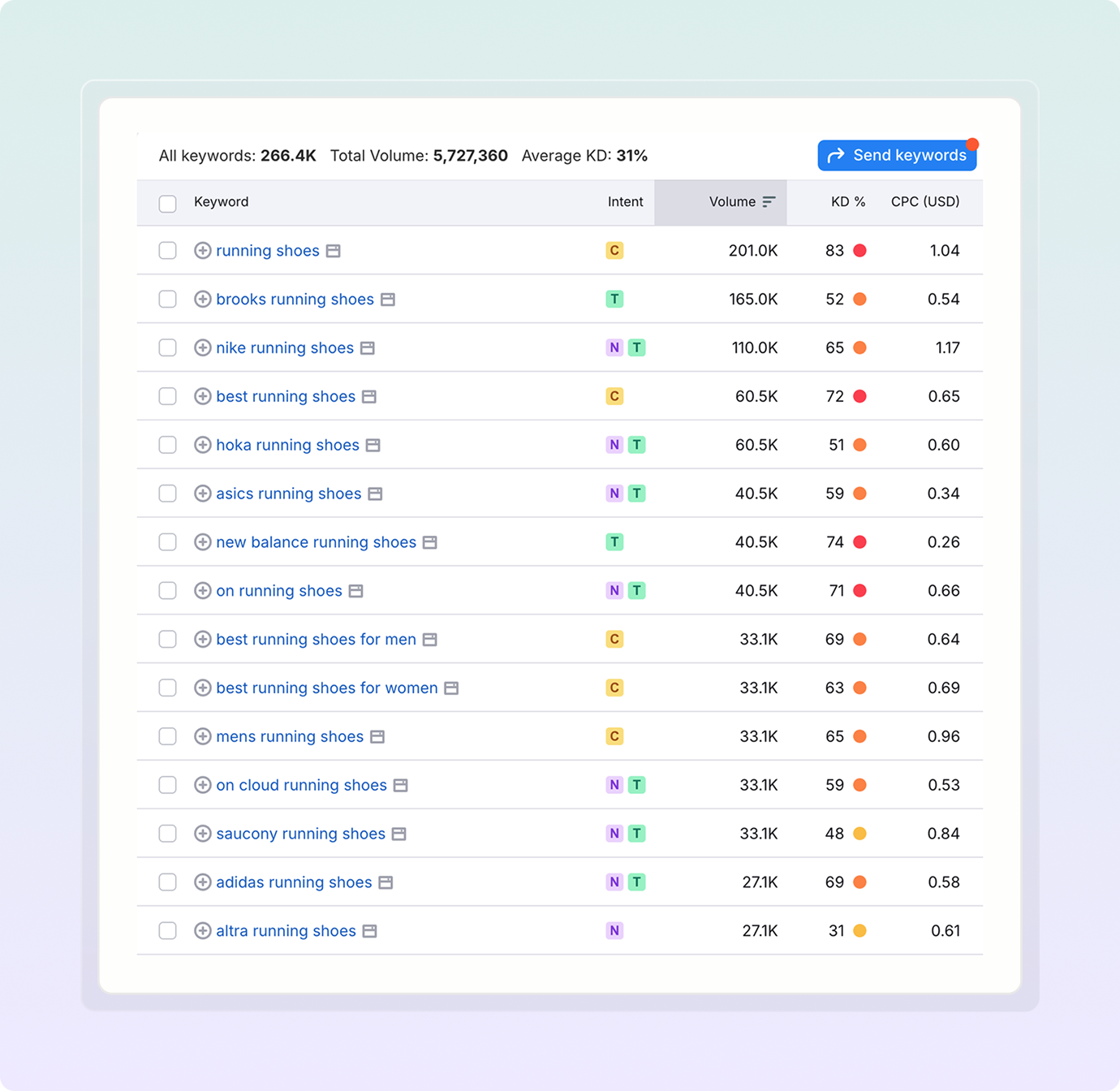Select 'nike running shoes' row checkbox
The width and height of the screenshot is (1120, 1091).
tap(168, 348)
